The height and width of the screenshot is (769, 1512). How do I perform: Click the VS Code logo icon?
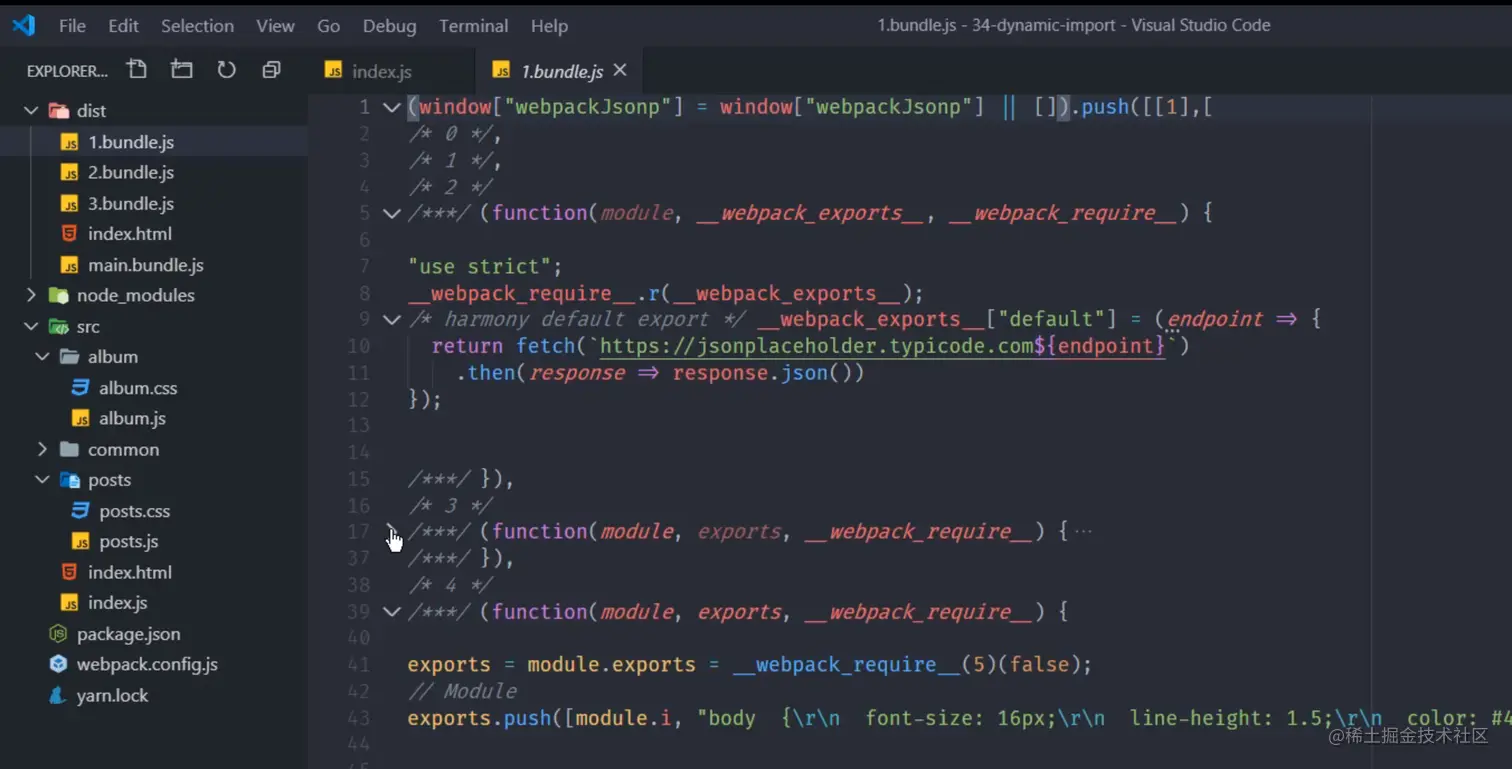pyautogui.click(x=24, y=25)
